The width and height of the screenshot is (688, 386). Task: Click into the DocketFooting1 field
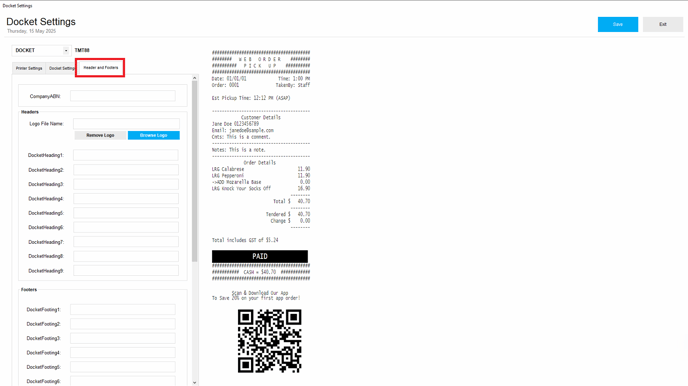point(123,310)
